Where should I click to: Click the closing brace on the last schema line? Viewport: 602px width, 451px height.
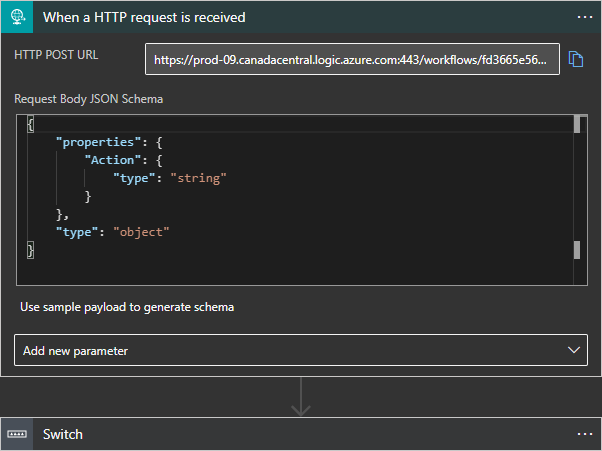(x=31, y=250)
